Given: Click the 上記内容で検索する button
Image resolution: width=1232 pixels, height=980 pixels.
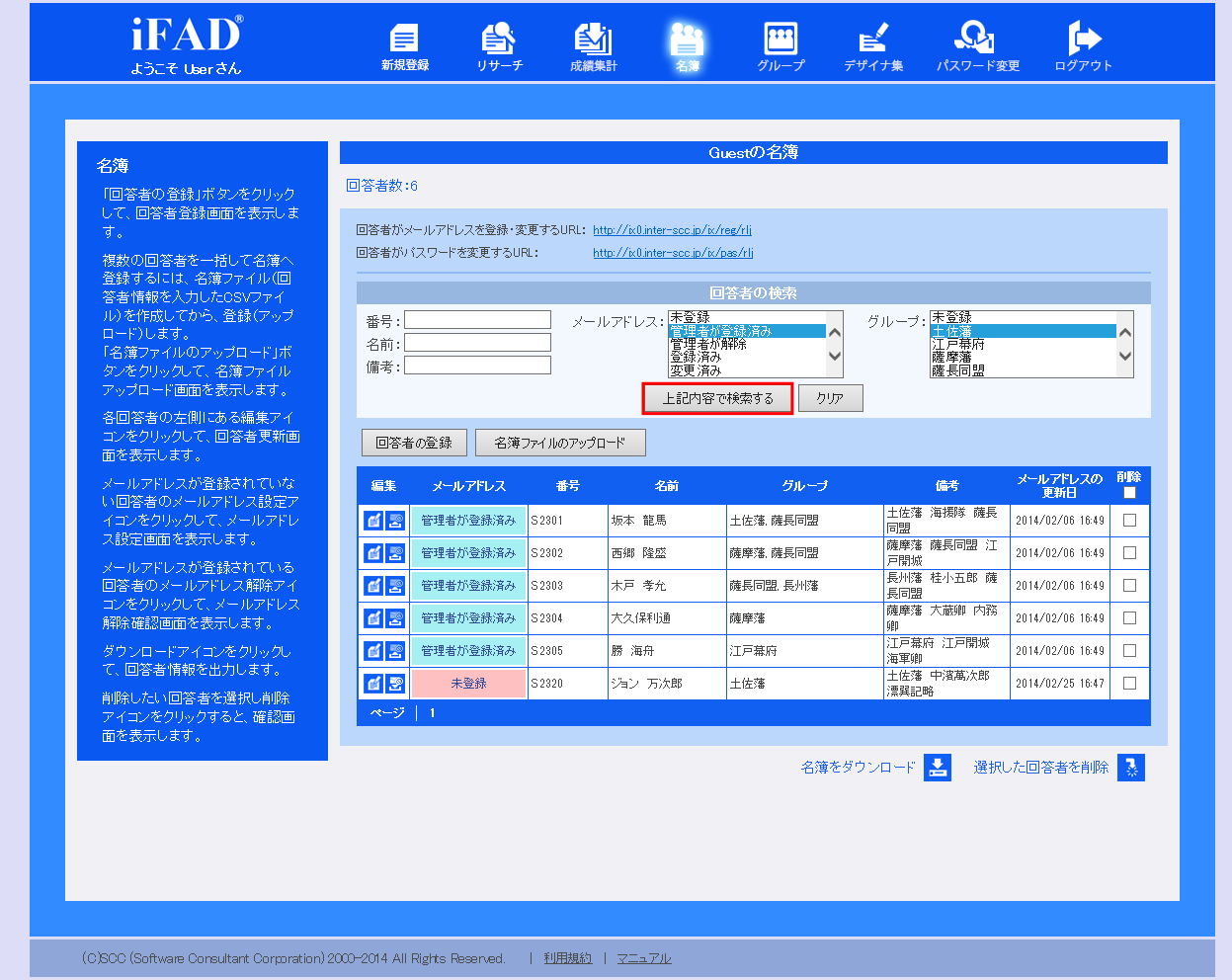Looking at the screenshot, I should [x=718, y=398].
